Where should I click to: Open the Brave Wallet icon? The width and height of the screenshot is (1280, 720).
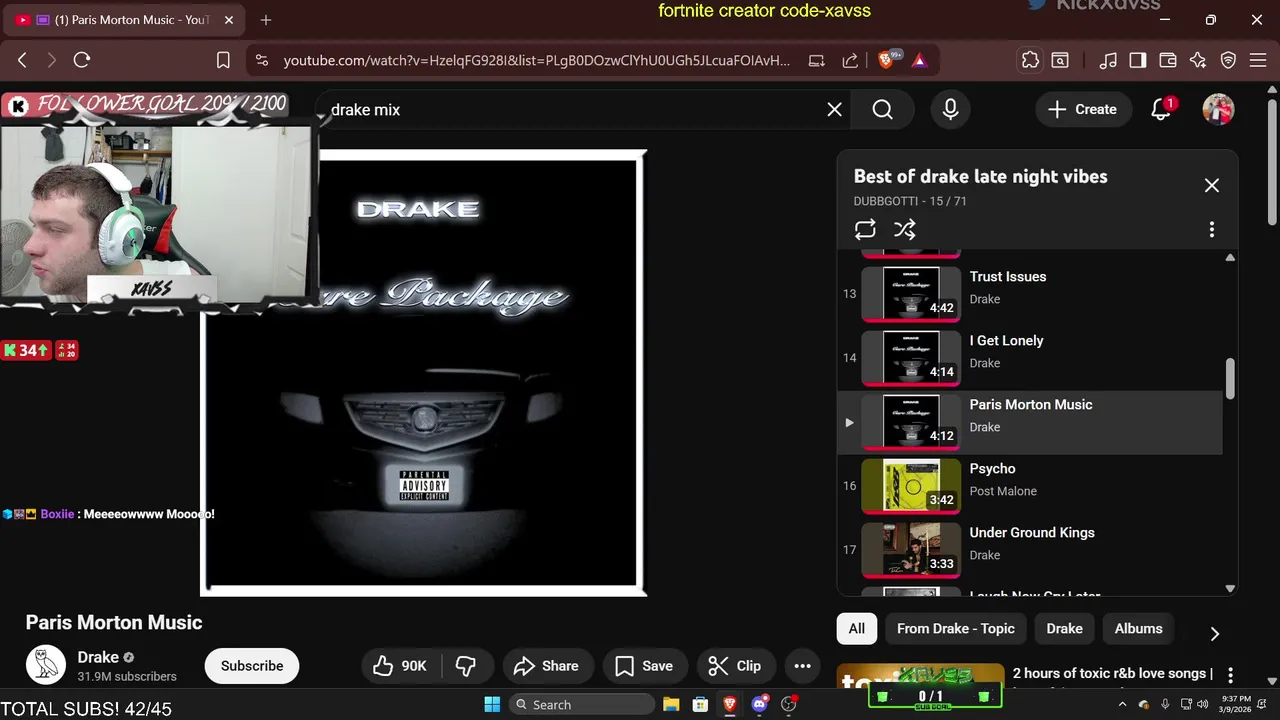[1168, 60]
